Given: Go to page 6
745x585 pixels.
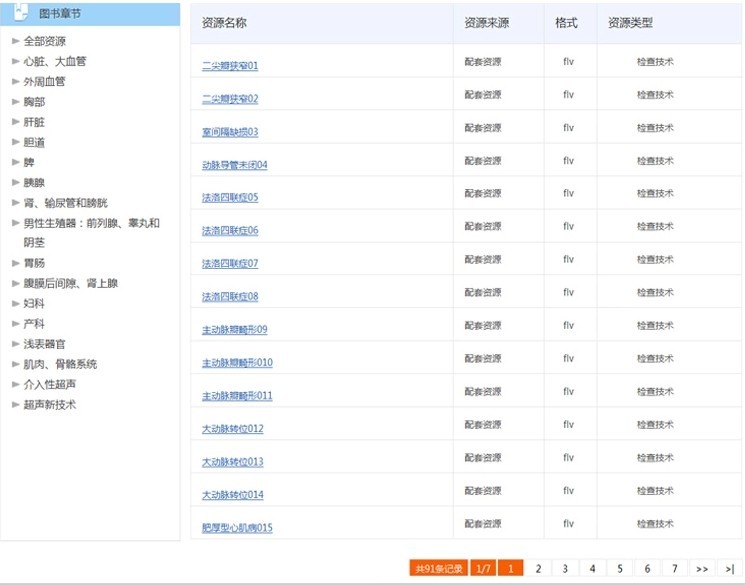Looking at the screenshot, I should [647, 568].
